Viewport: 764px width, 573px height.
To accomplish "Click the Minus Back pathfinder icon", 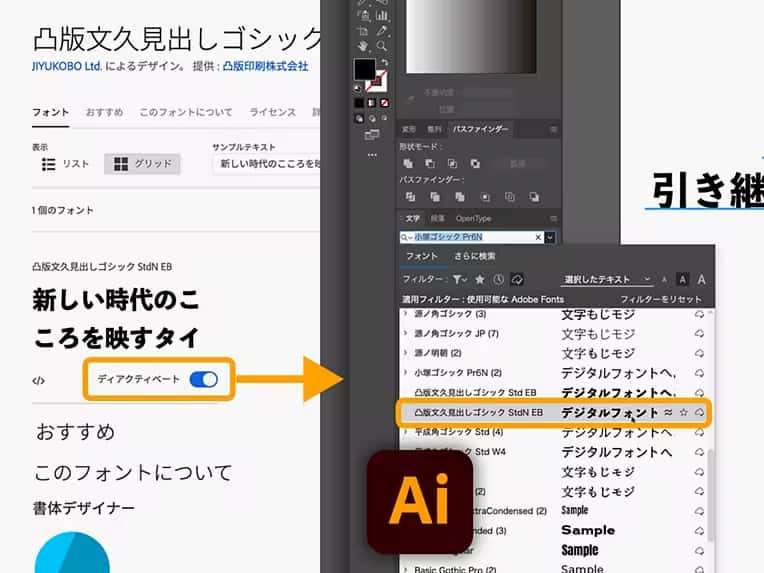I will (534, 197).
